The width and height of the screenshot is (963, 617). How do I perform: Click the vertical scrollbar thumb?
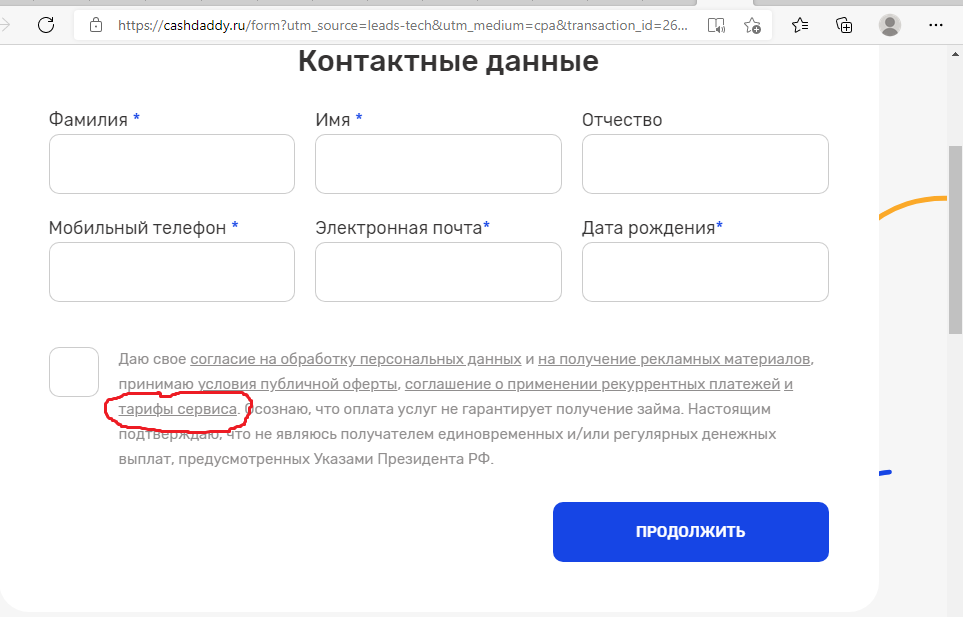click(955, 239)
